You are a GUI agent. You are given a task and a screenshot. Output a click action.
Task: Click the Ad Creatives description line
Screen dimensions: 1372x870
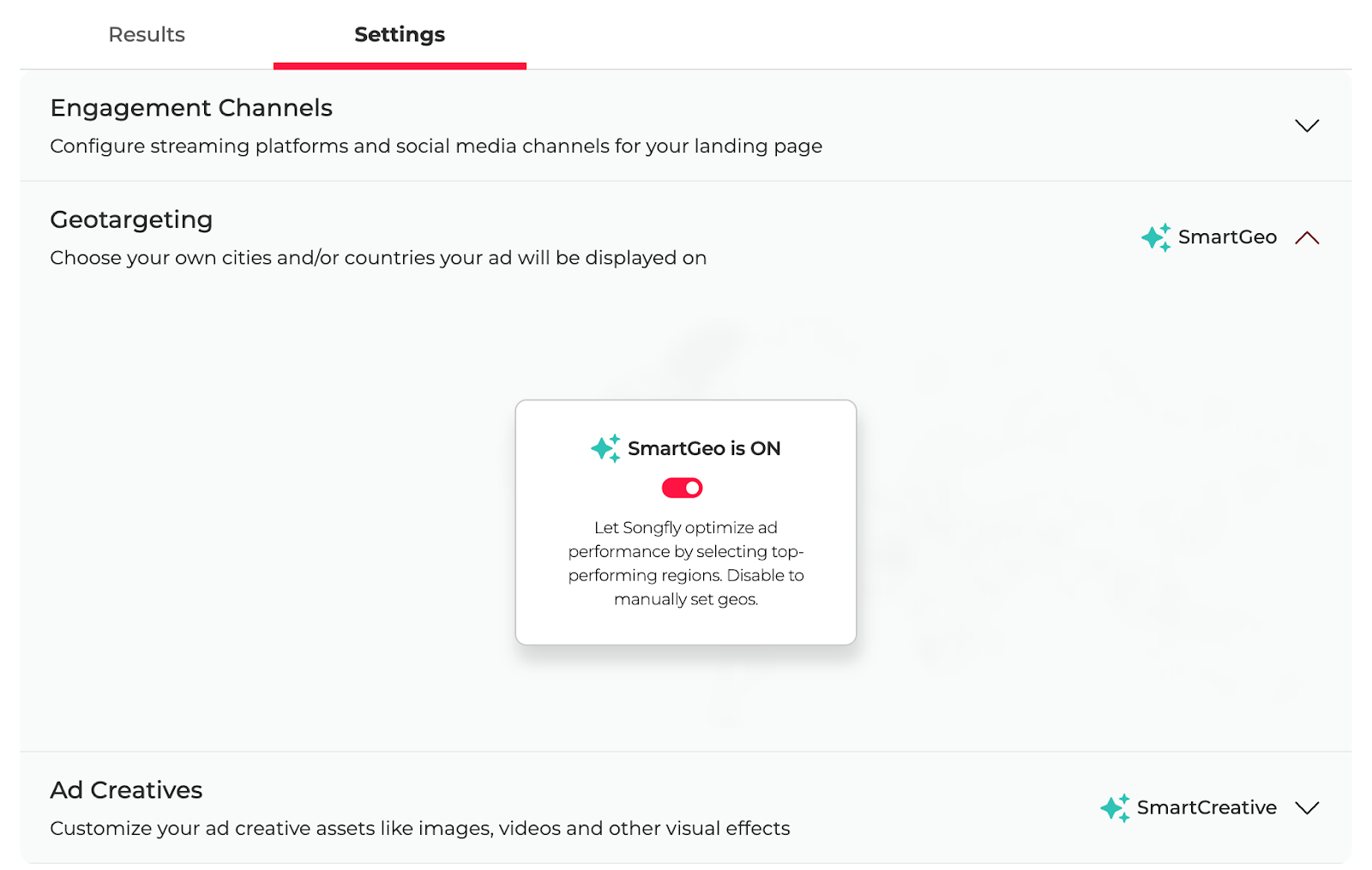pyautogui.click(x=420, y=829)
